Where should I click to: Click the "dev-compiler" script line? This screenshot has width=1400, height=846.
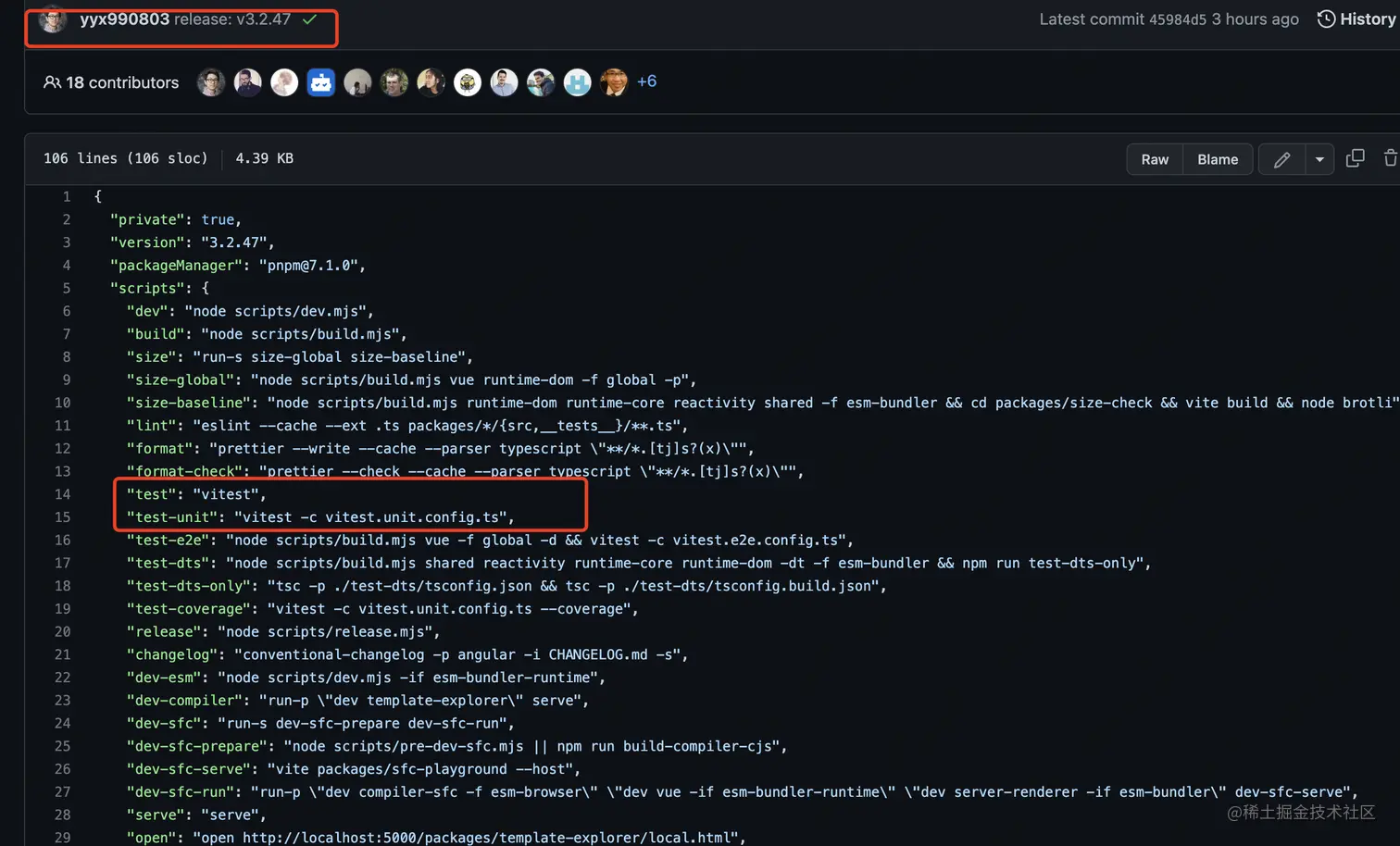click(357, 701)
